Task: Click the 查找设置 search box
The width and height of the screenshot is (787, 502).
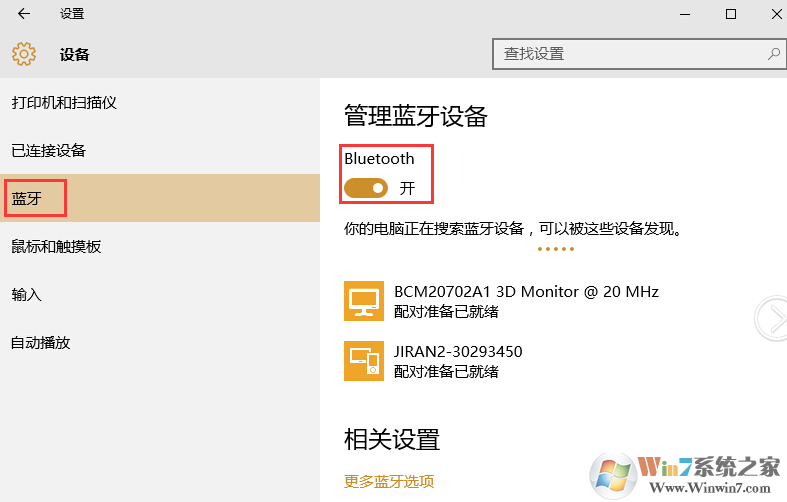Action: tap(630, 54)
